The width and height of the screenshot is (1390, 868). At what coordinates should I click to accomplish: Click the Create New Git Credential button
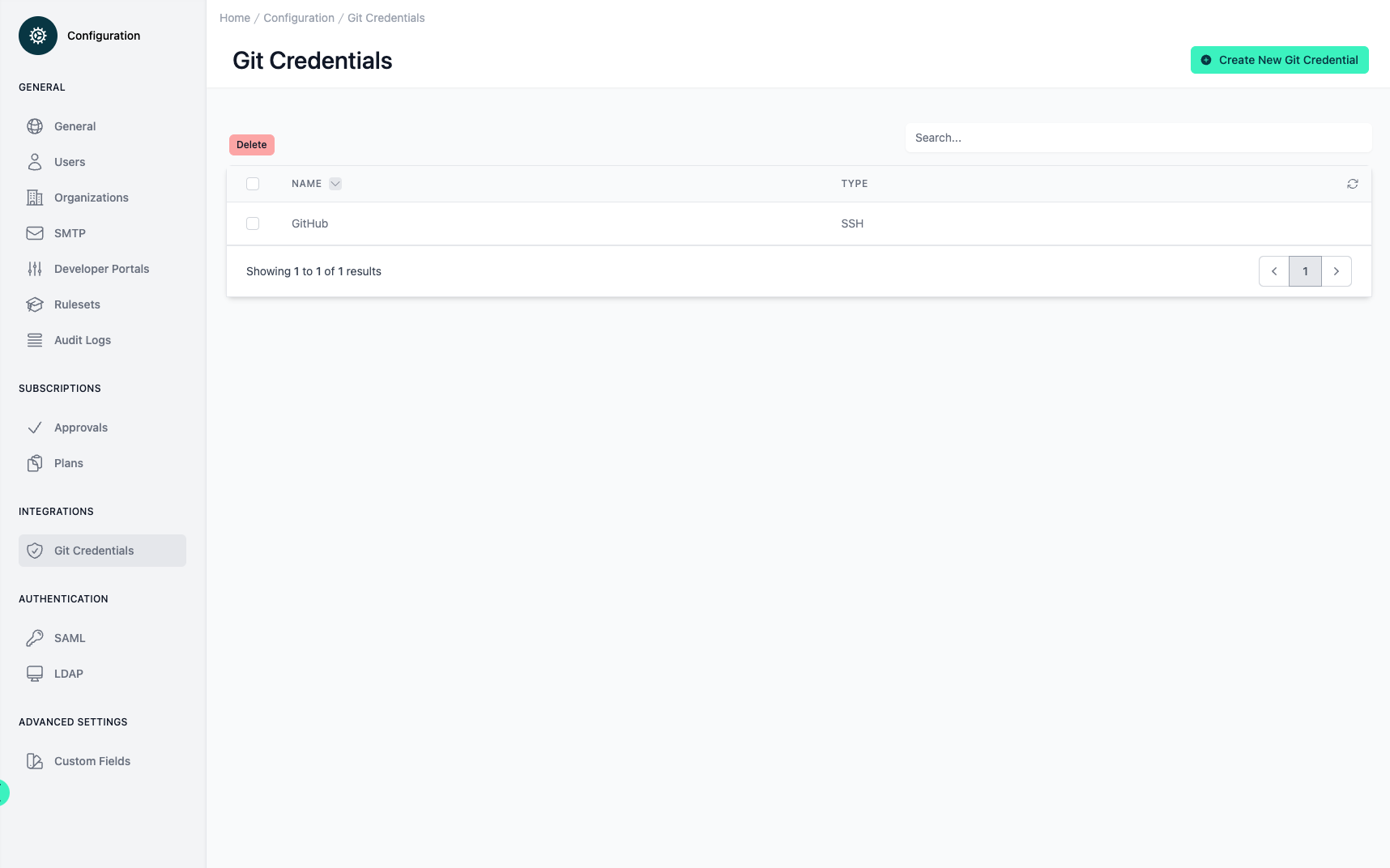tap(1278, 60)
